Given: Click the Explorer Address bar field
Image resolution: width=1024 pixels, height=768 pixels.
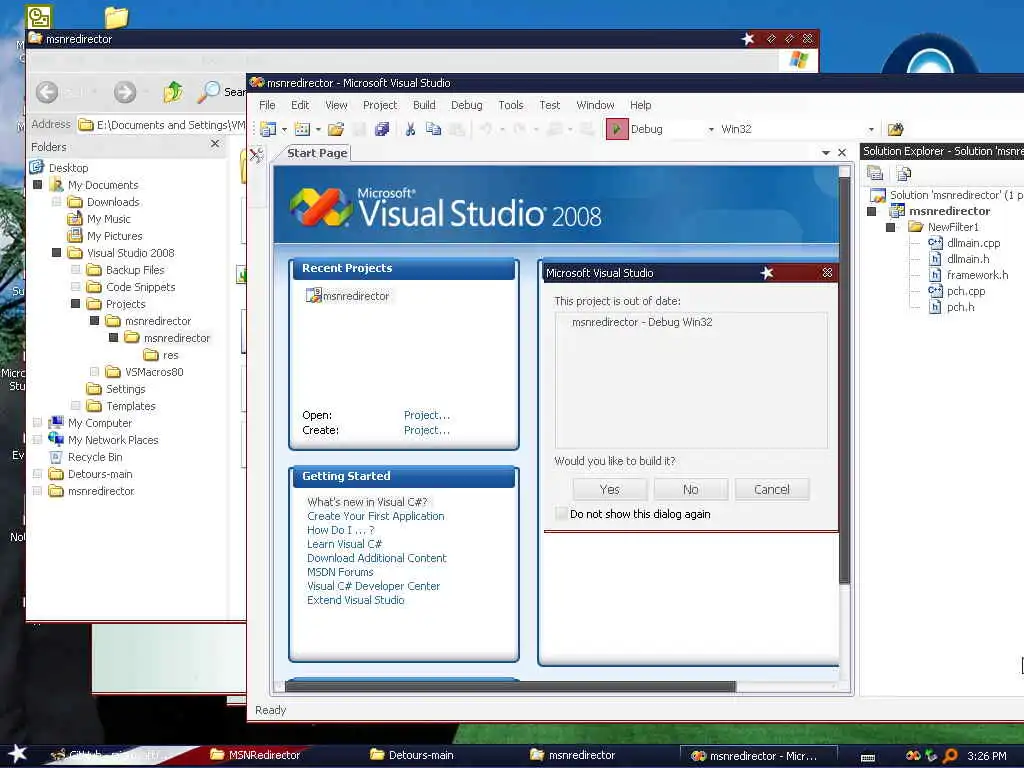Looking at the screenshot, I should click(x=161, y=124).
